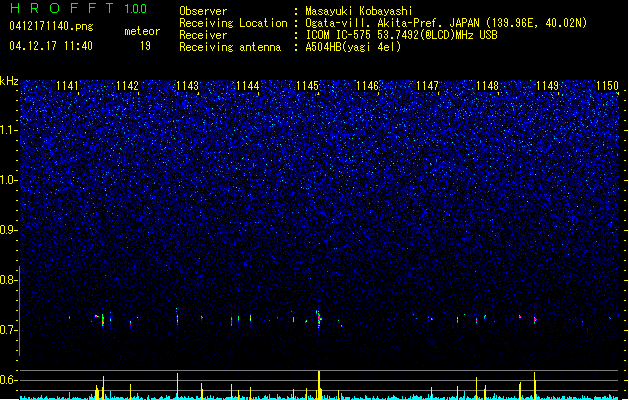The height and width of the screenshot is (400, 629).
Task: Click the 1.0 frequency axis label
Action: point(9,180)
